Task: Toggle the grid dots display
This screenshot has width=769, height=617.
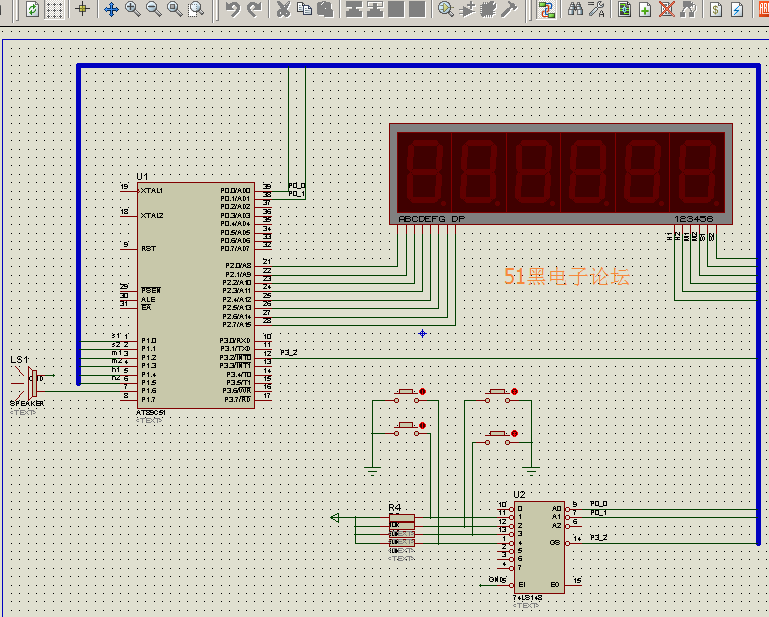Action: (54, 9)
